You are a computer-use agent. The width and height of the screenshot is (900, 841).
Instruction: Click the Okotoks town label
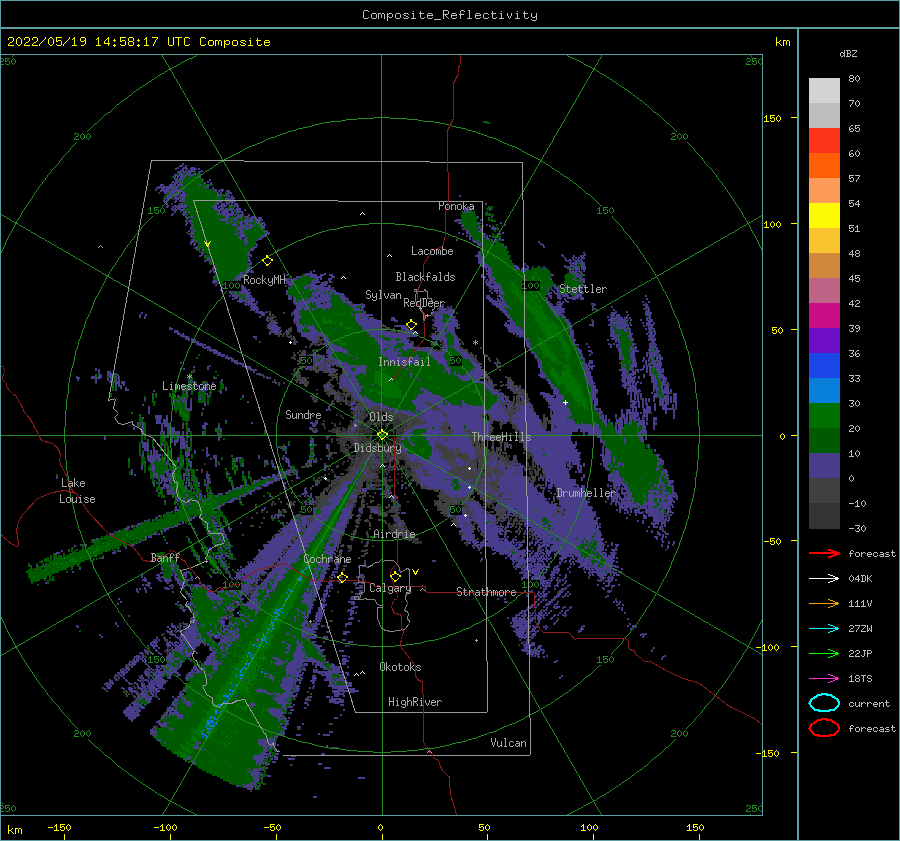(400, 667)
